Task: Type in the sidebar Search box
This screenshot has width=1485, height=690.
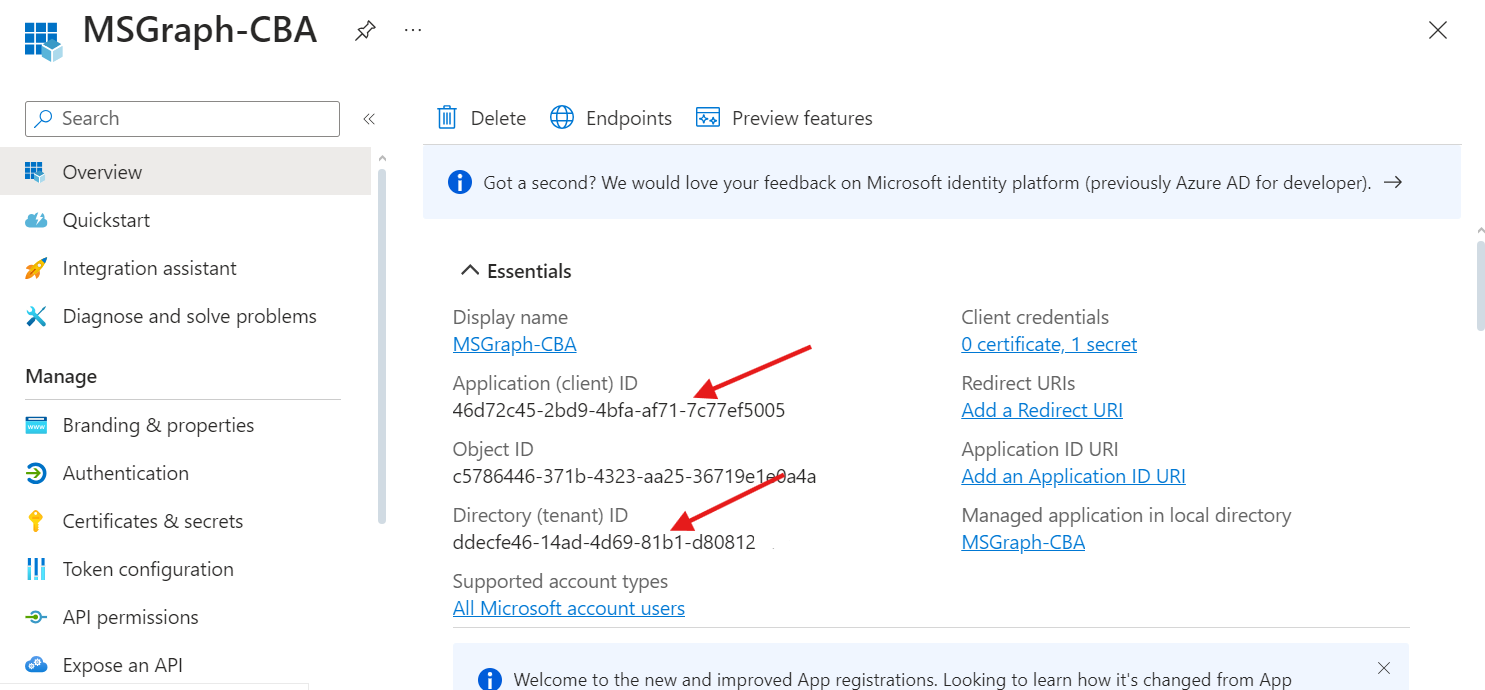Action: (x=181, y=118)
